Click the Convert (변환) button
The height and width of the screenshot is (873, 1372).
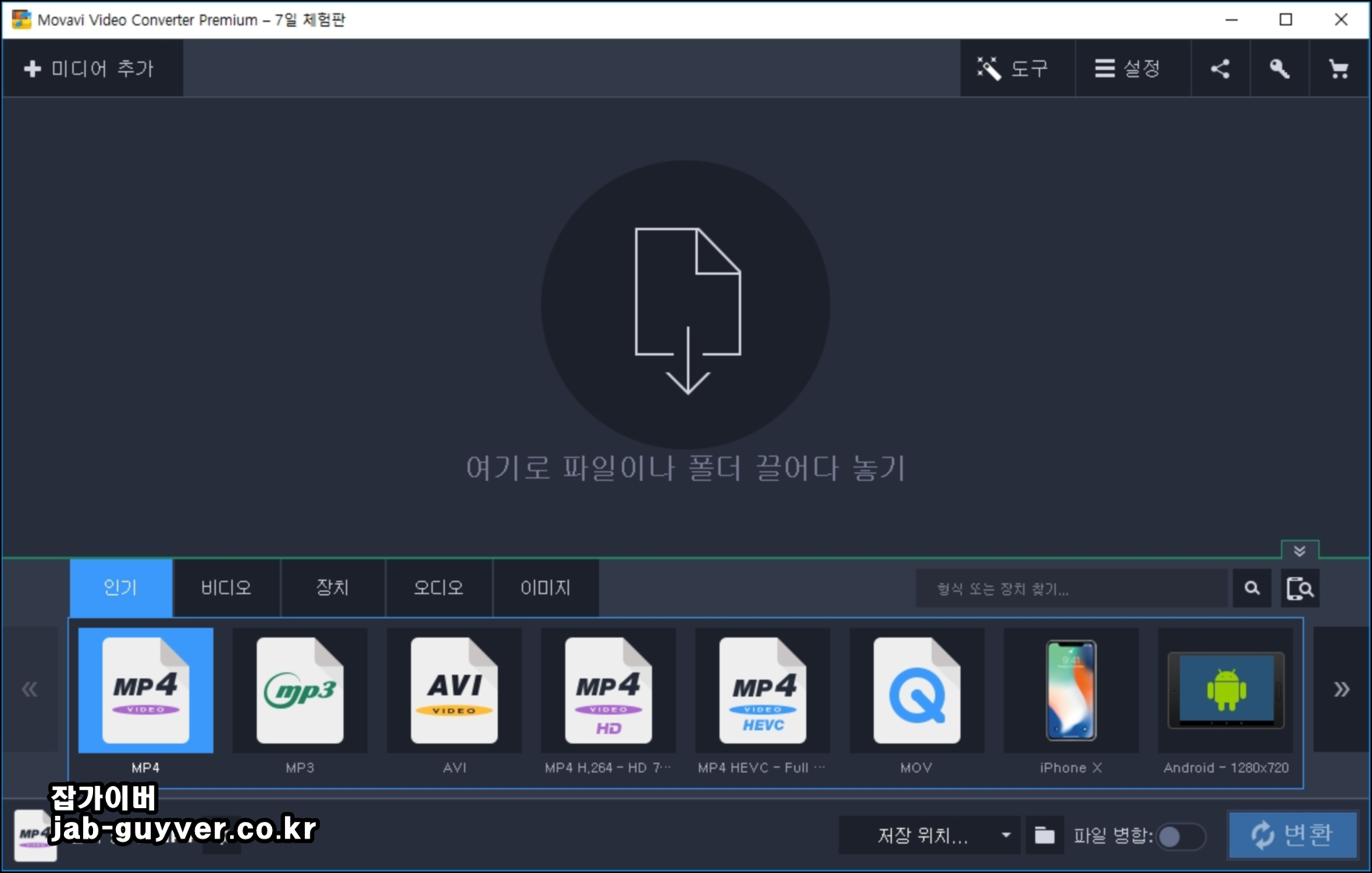click(1293, 835)
